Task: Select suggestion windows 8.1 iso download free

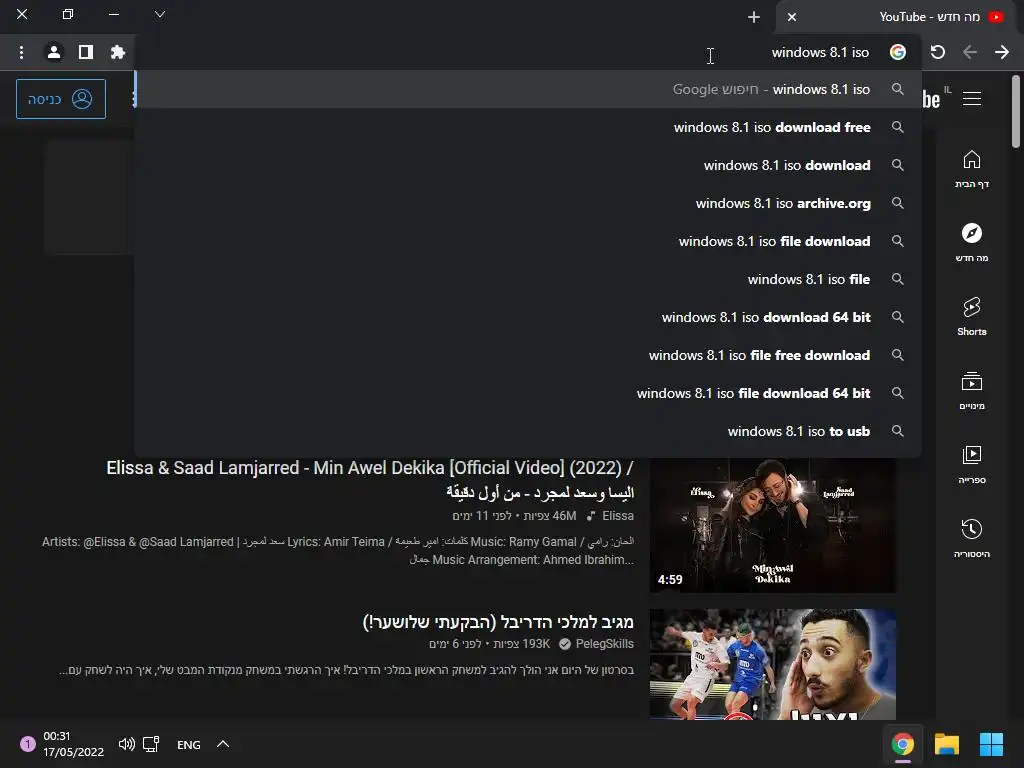Action: [528, 127]
